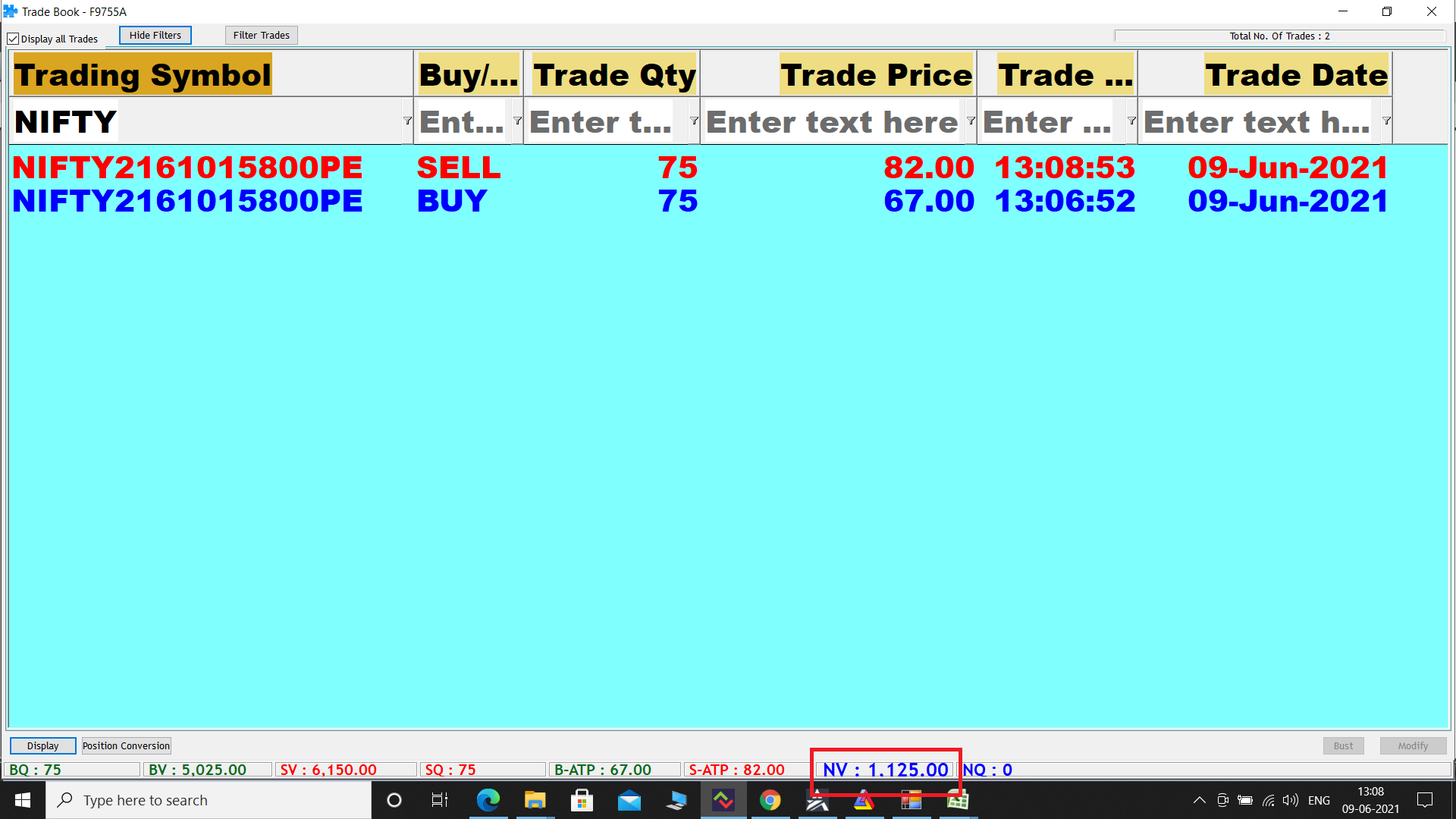
Task: Click the Trade Price filter text field
Action: tap(833, 121)
